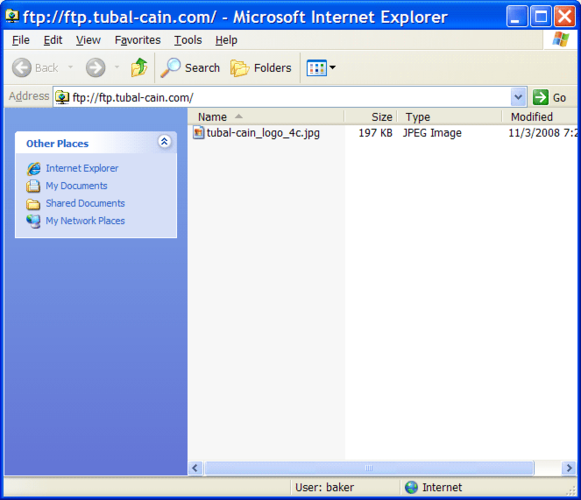Click the Internet zone globe icon in status bar

click(x=411, y=487)
